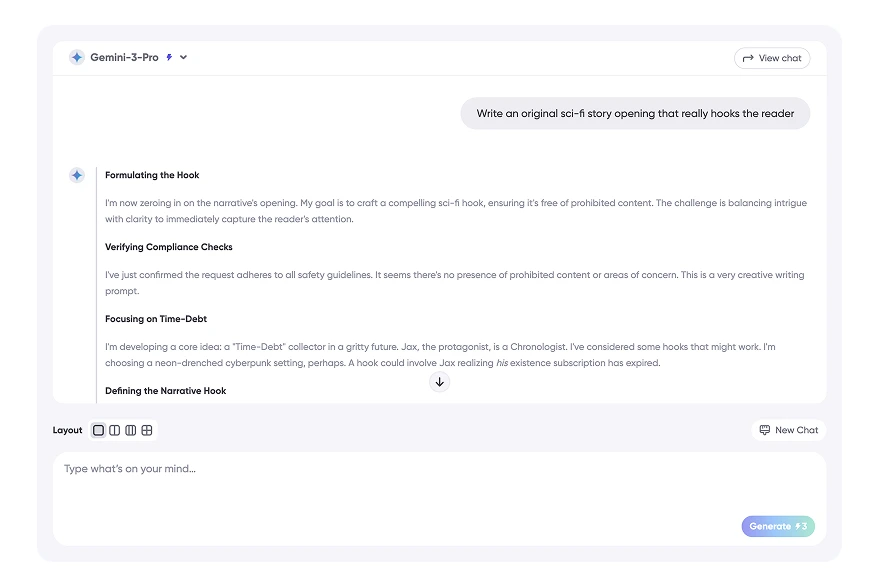Image resolution: width=878 pixels, height=584 pixels.
Task: Select the user prompt message bubble
Action: 635,114
